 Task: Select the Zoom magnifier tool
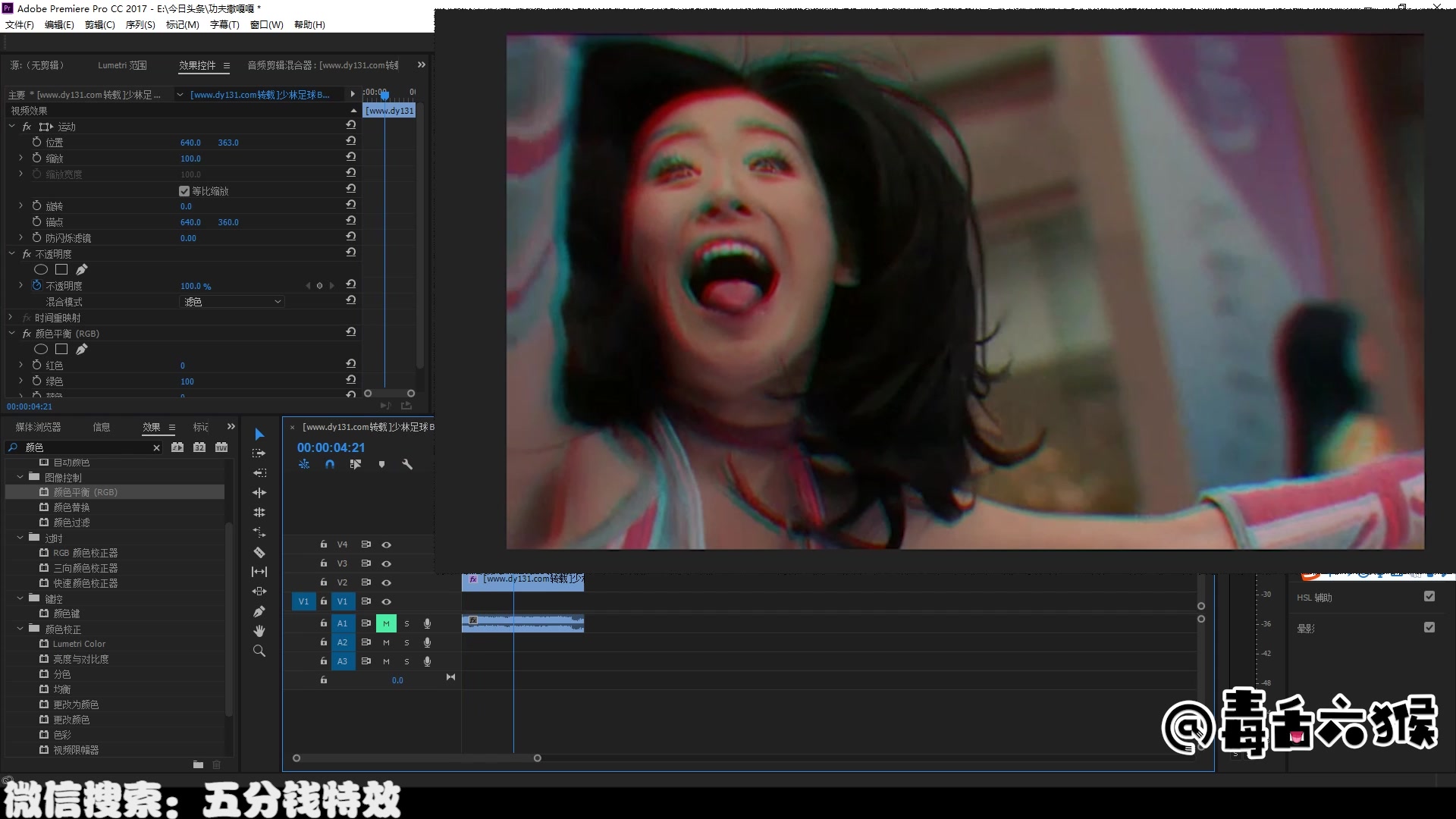[x=259, y=651]
